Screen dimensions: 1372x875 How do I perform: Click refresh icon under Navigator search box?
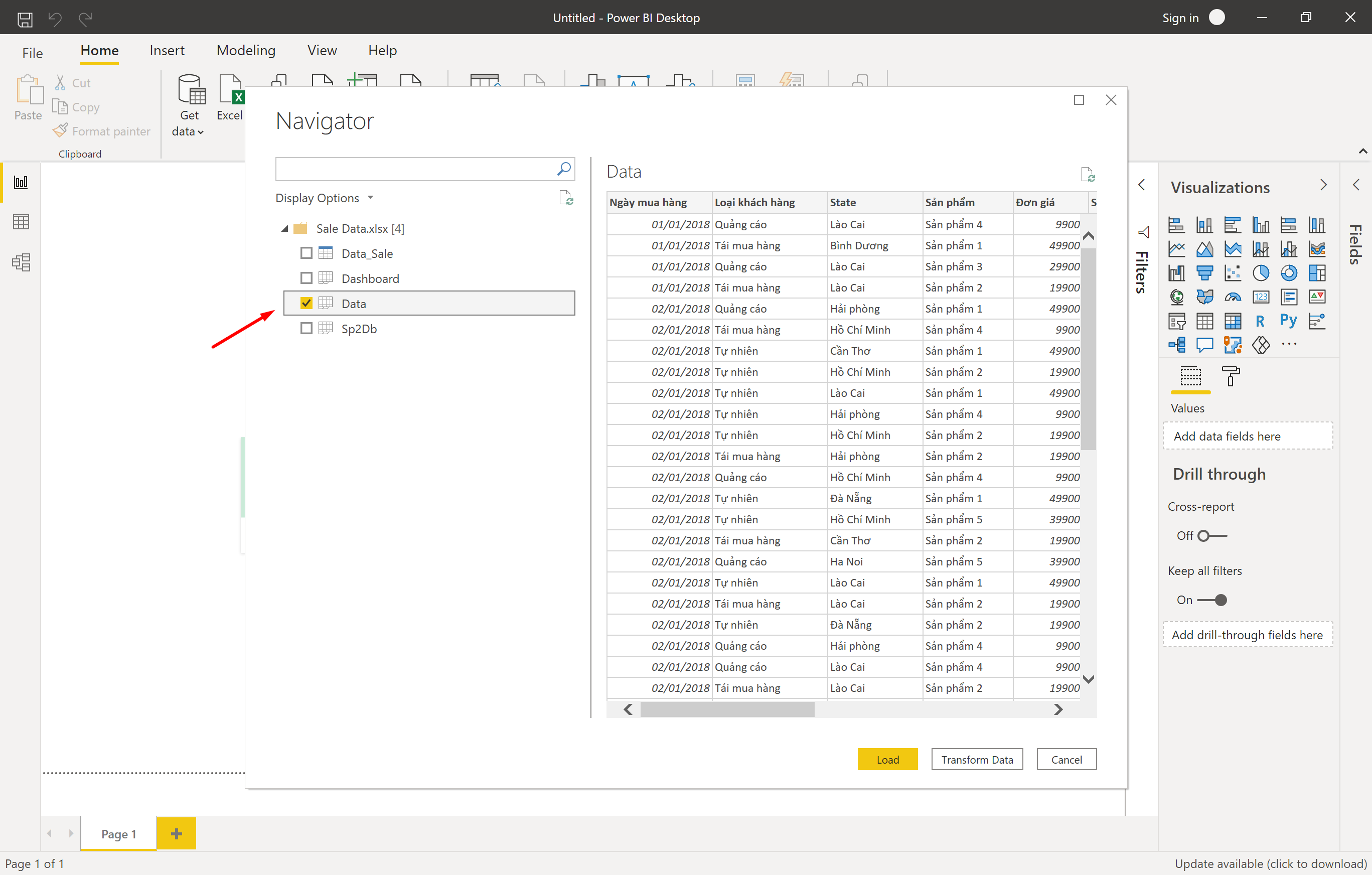[x=566, y=198]
